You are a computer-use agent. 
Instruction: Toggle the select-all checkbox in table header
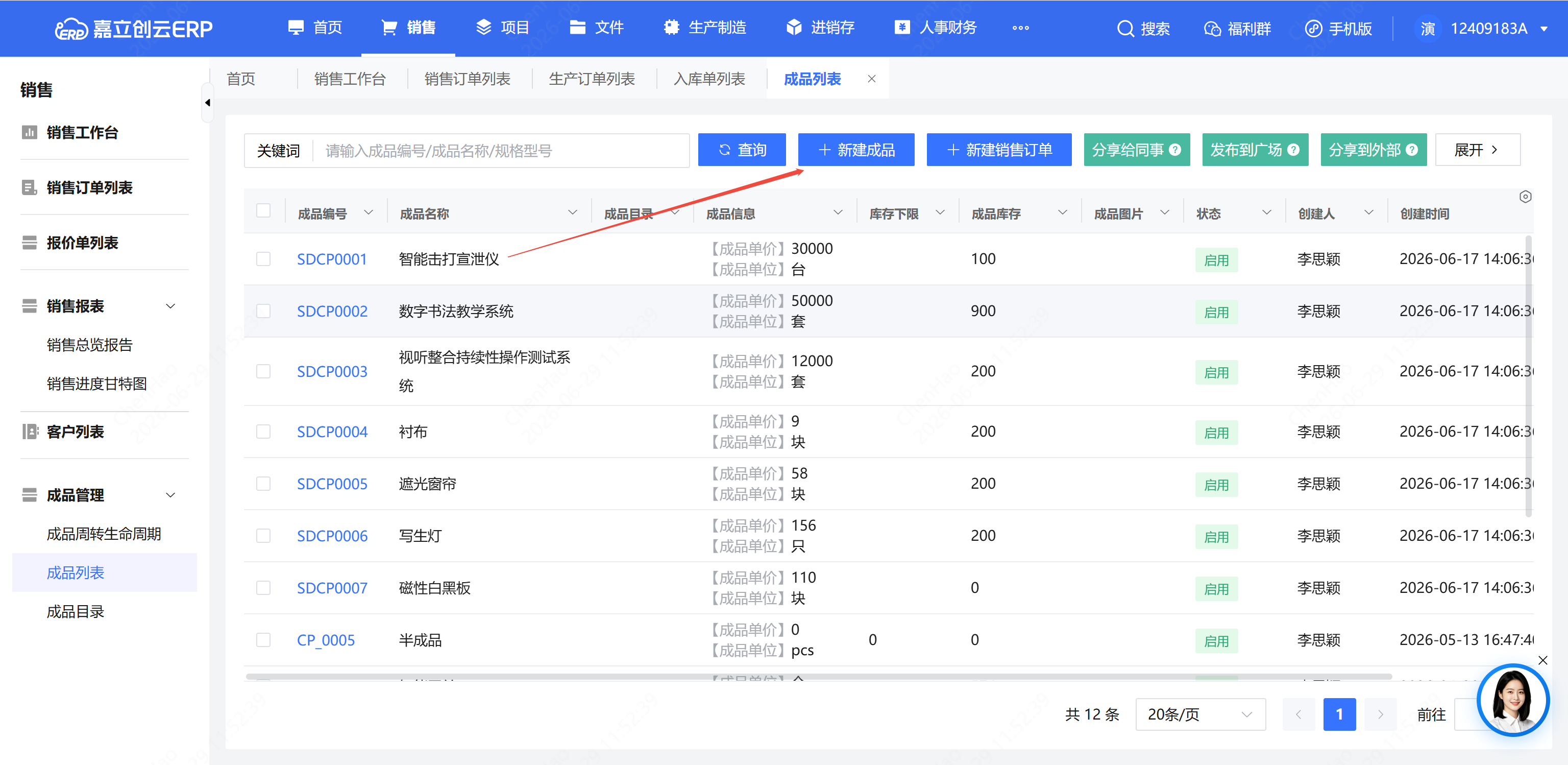click(263, 211)
